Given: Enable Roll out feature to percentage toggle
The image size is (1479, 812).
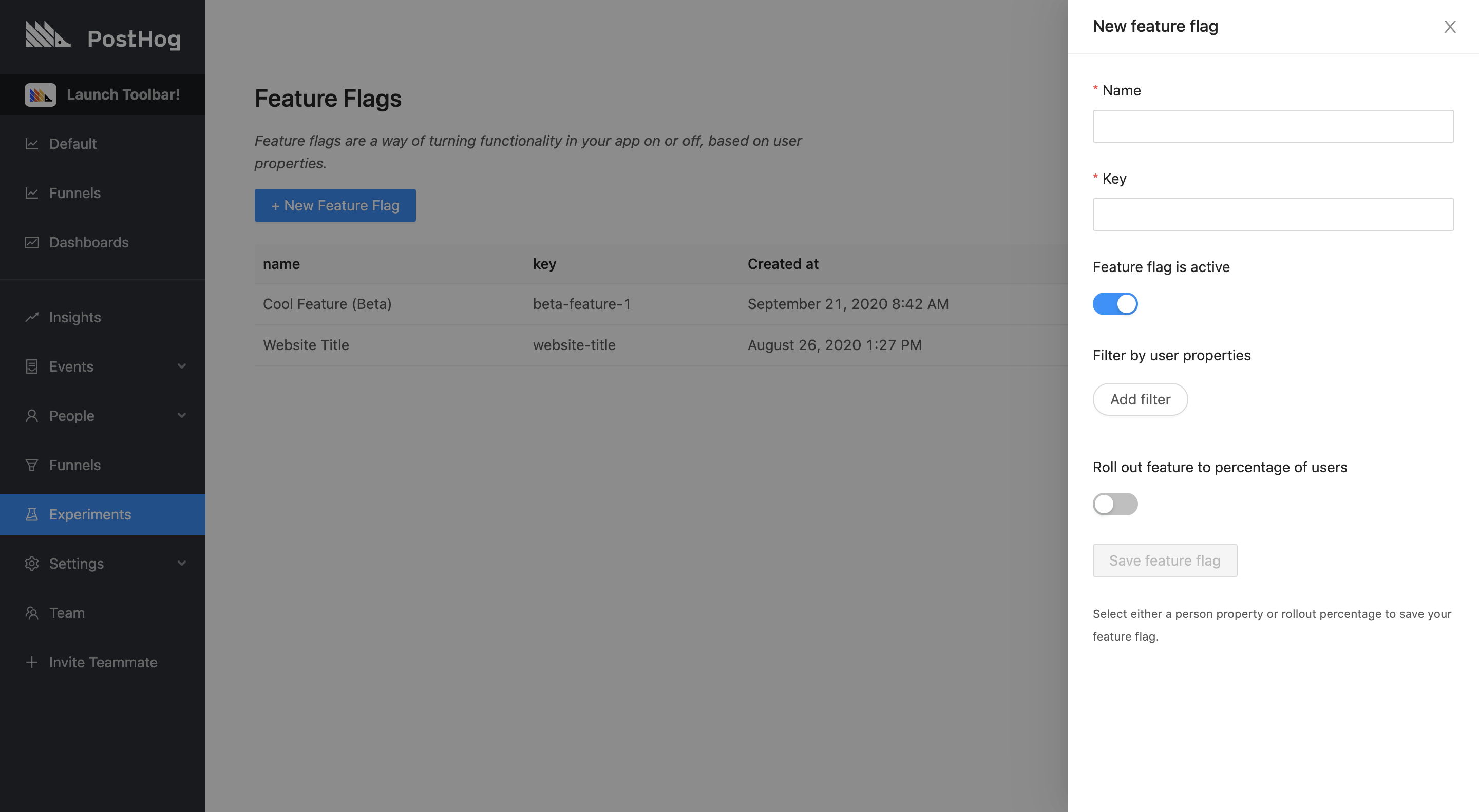Looking at the screenshot, I should point(1115,503).
